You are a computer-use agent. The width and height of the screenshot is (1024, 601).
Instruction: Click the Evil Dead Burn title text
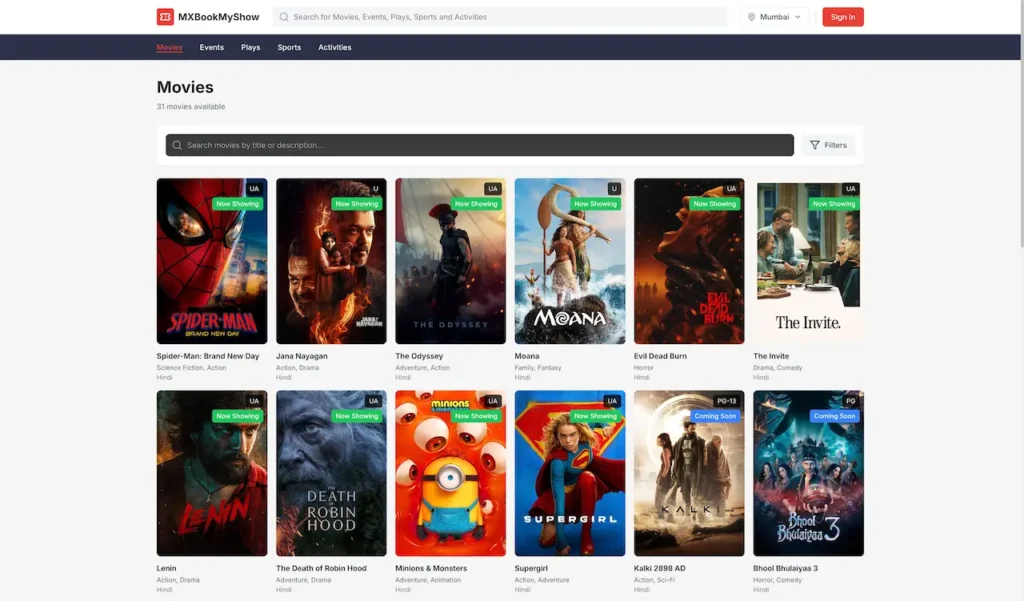(x=660, y=356)
